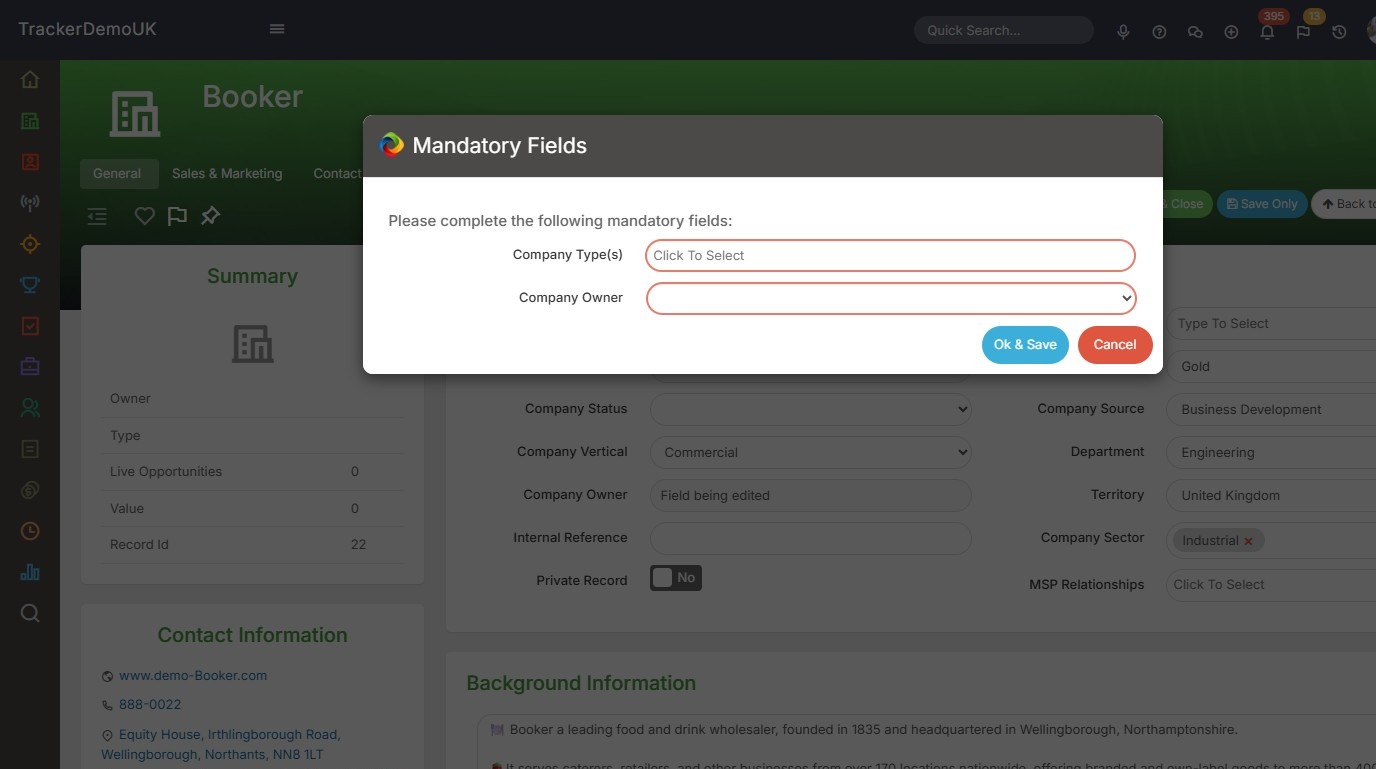
Task: Go to Home in the sidebar
Action: point(30,79)
